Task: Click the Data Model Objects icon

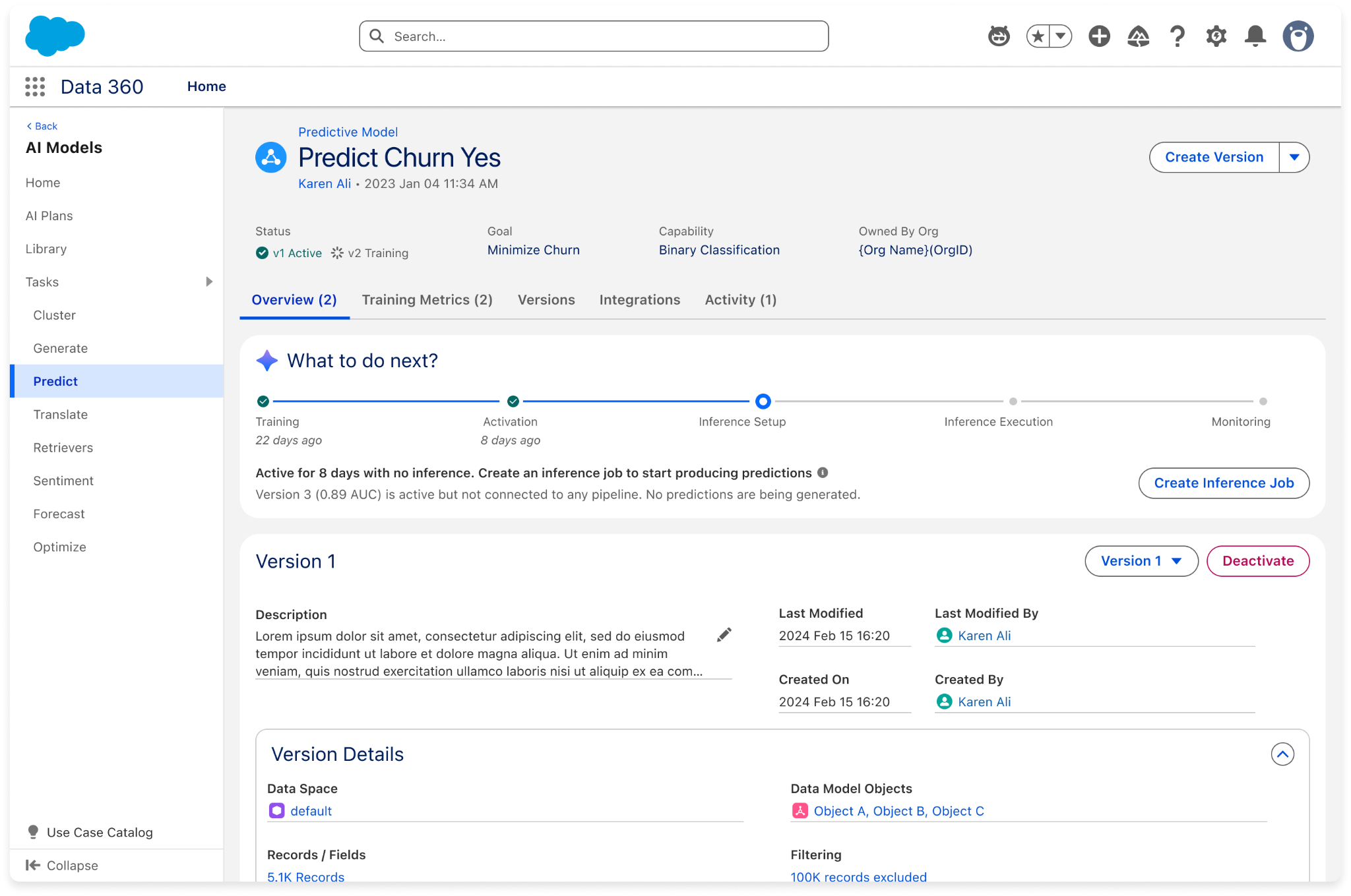Action: [800, 811]
